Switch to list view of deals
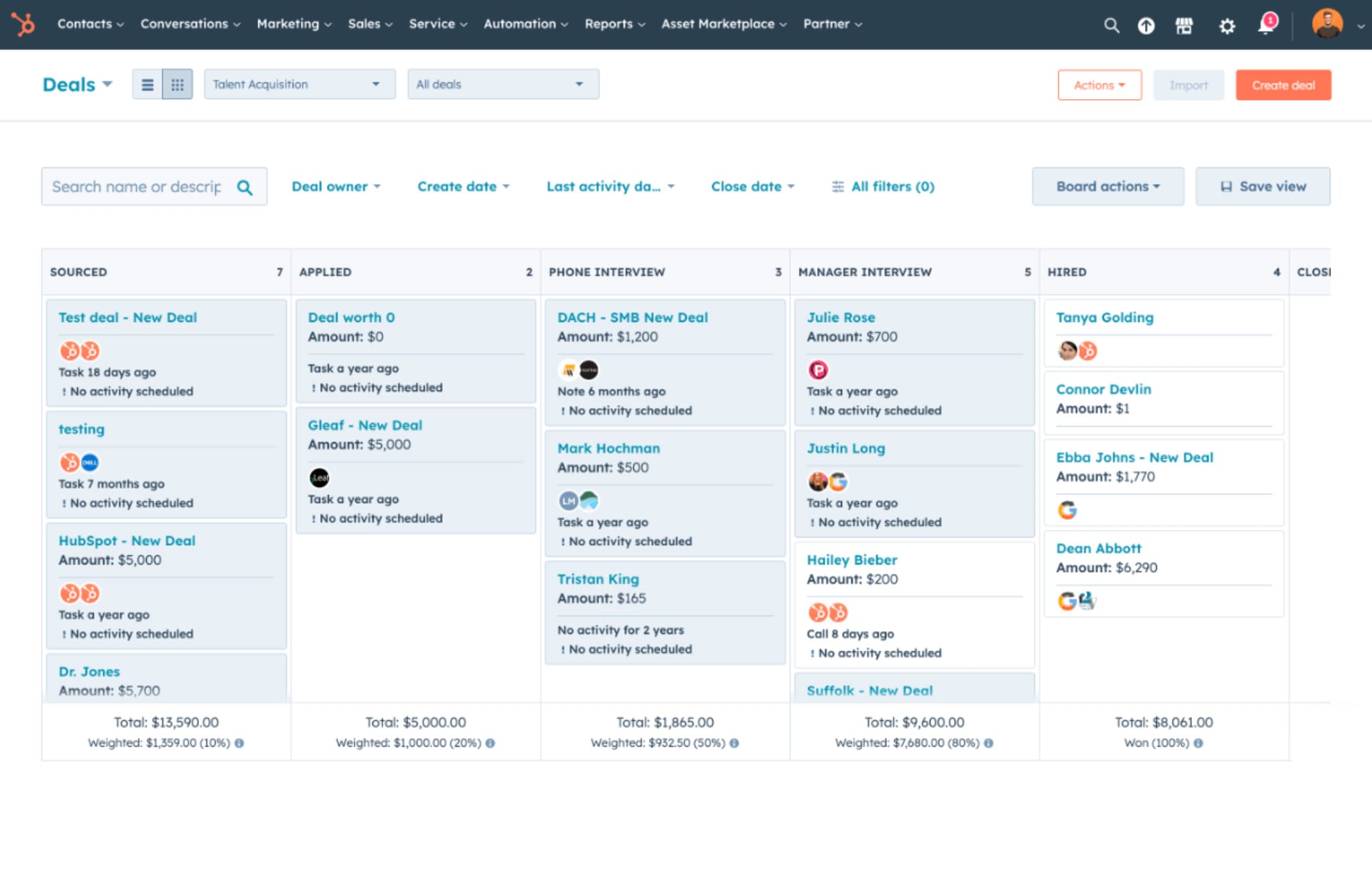 (x=147, y=84)
